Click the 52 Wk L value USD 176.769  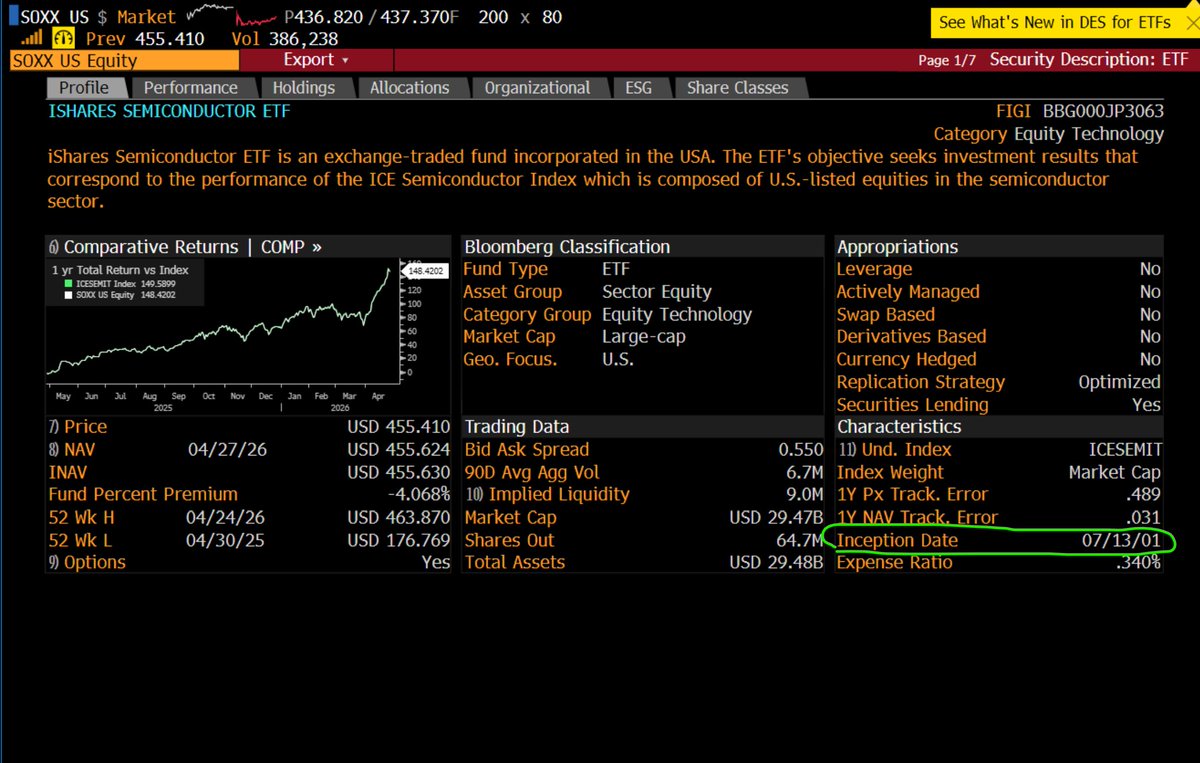399,540
